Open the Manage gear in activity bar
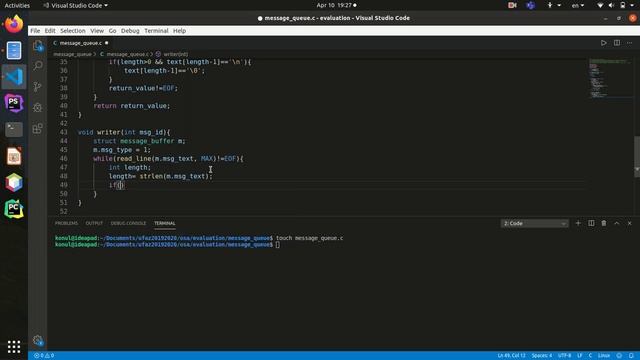Screen dimensions: 640x360 [x=38, y=340]
